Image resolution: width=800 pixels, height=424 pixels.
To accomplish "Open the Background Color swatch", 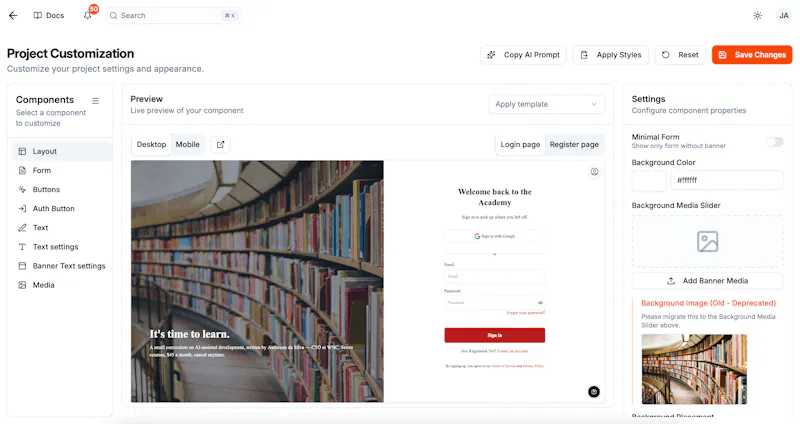I will click(x=649, y=181).
